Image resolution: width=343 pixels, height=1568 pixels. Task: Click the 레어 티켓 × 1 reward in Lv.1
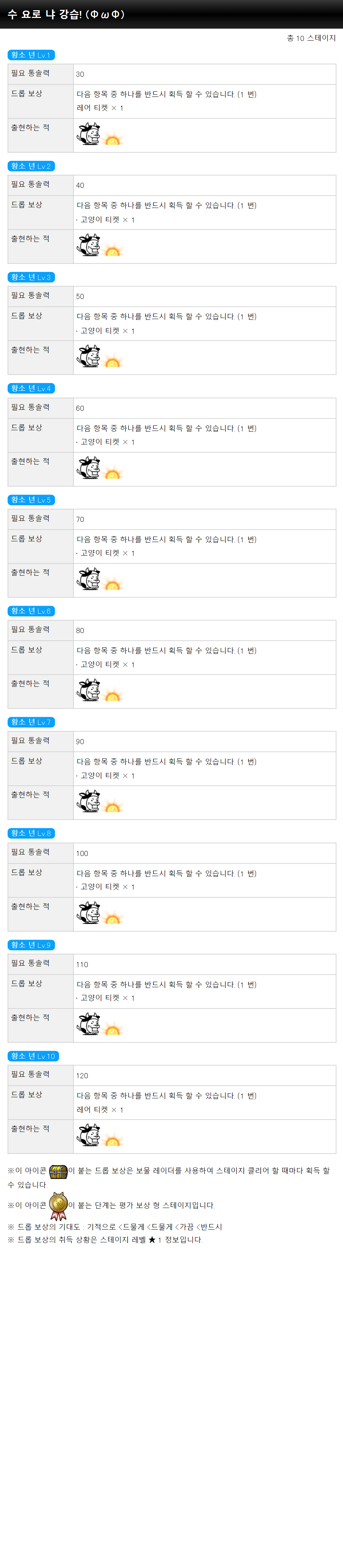click(100, 108)
